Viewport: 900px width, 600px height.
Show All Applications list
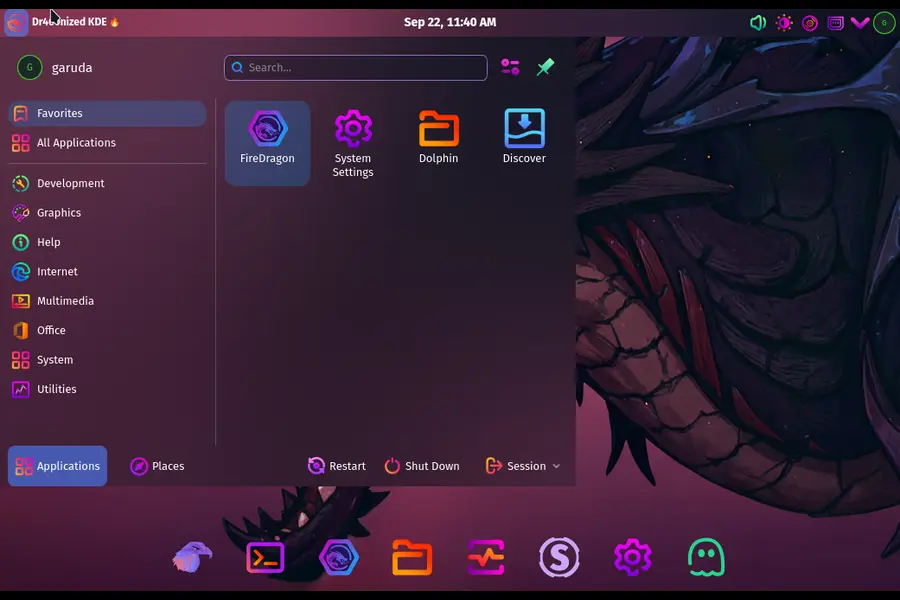[x=107, y=142]
